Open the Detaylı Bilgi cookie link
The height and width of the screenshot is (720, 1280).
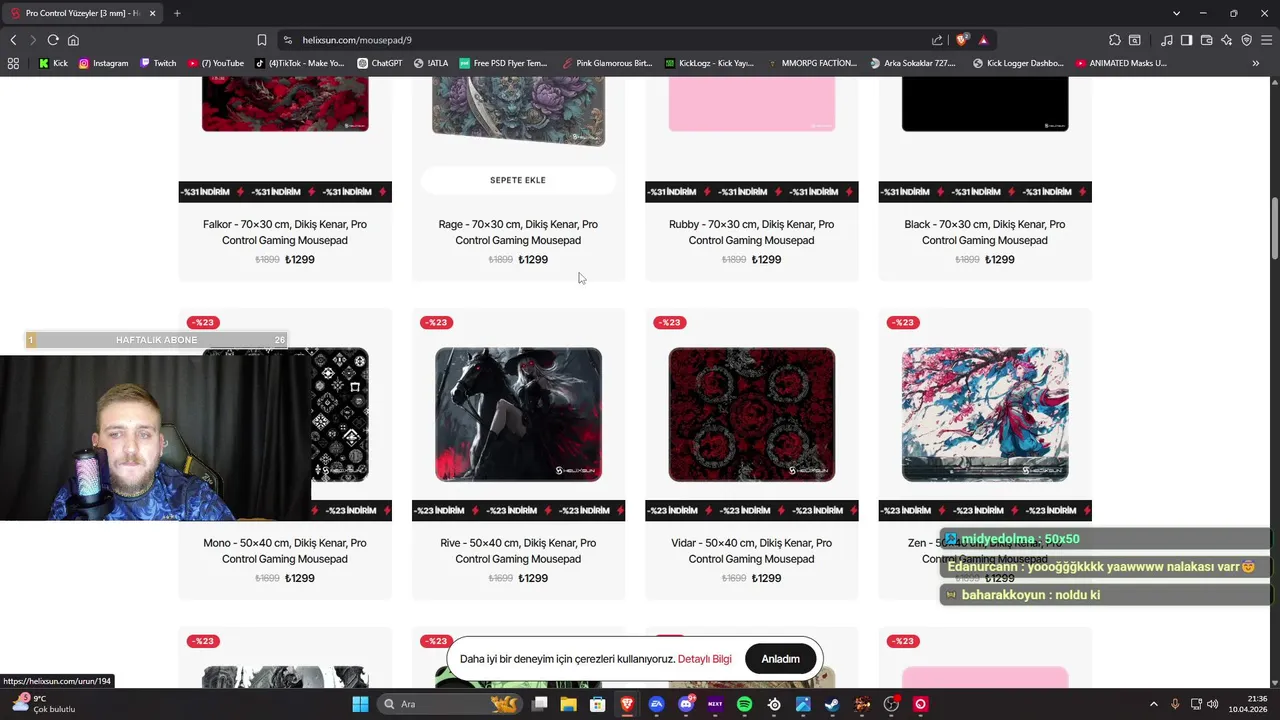704,659
